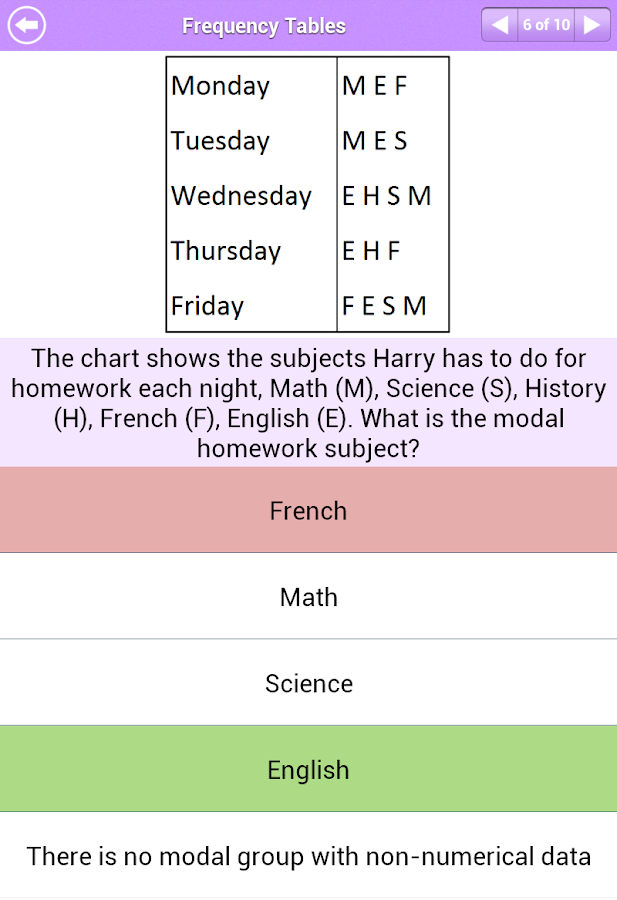
Task: Tap the 'Frequency Tables' header title
Action: point(264,26)
